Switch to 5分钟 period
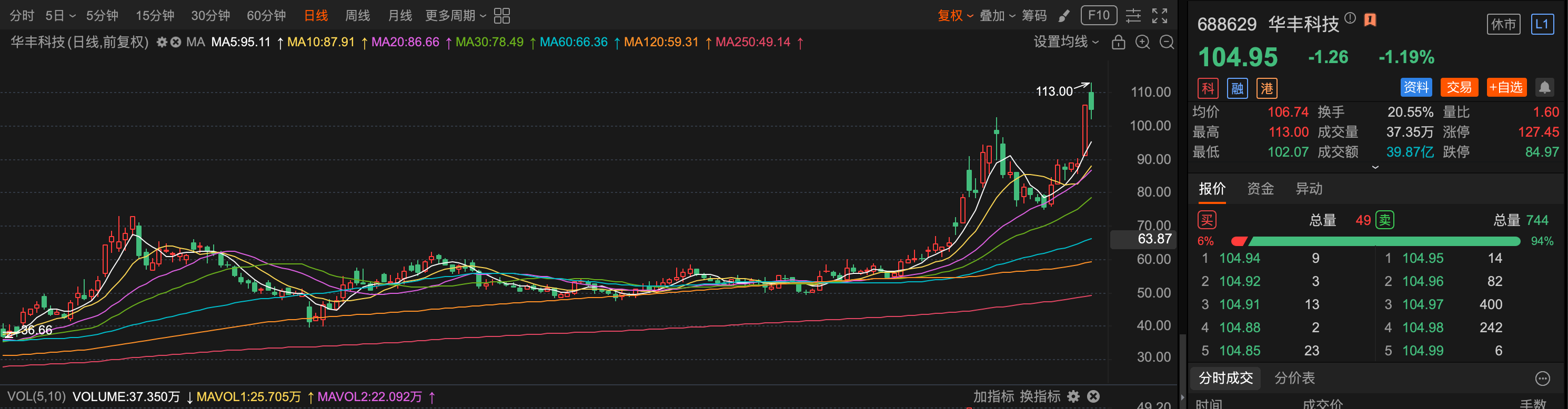 coord(102,16)
